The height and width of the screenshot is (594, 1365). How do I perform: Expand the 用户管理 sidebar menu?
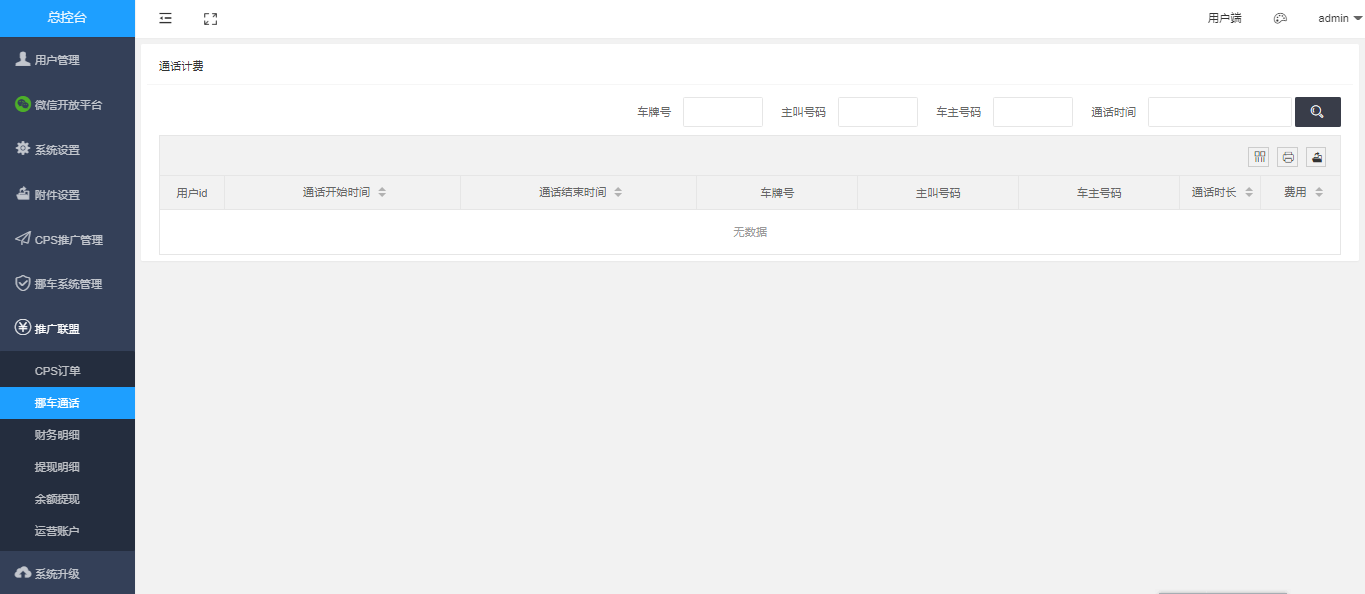coord(67,60)
